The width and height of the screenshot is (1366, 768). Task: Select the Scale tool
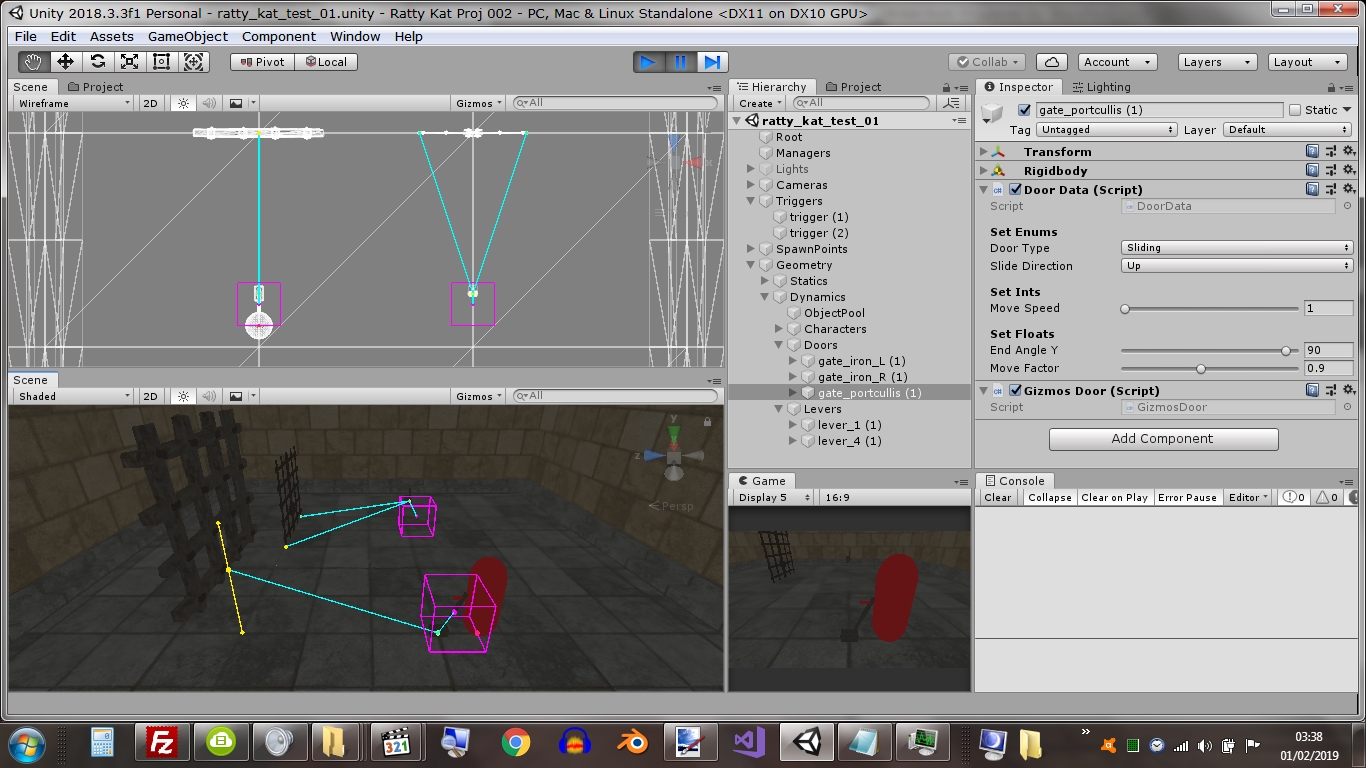129,62
